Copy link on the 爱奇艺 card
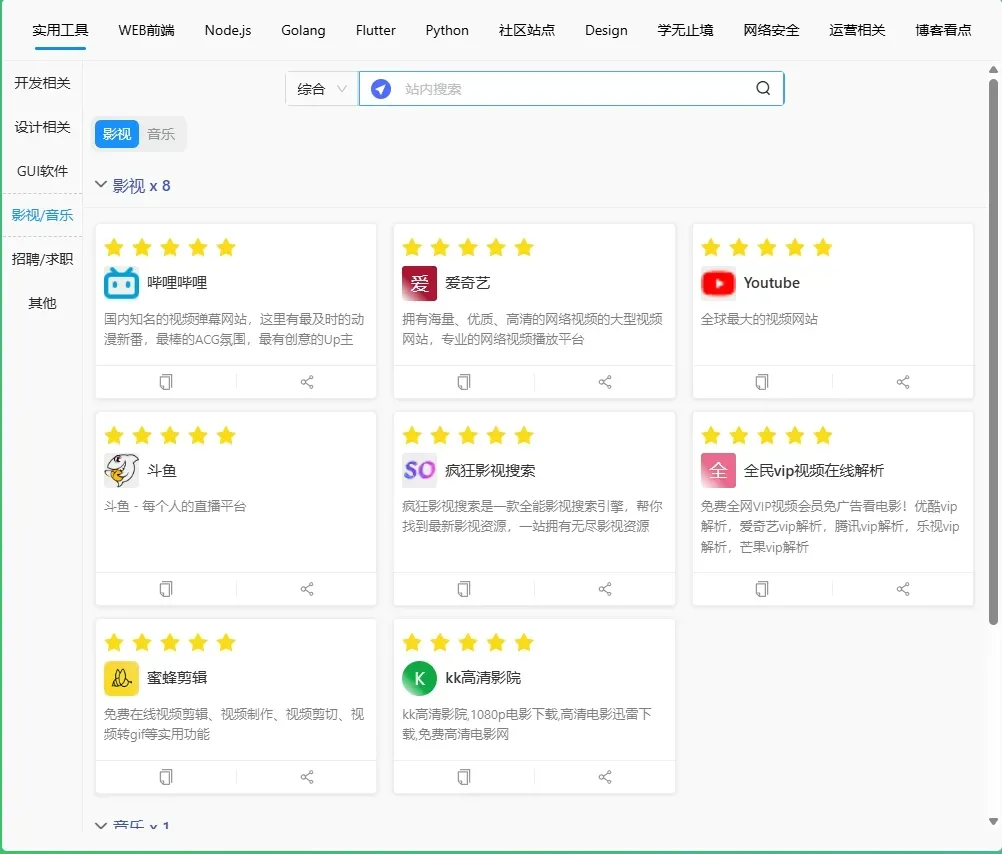Viewport: 1002px width, 854px height. coord(464,382)
